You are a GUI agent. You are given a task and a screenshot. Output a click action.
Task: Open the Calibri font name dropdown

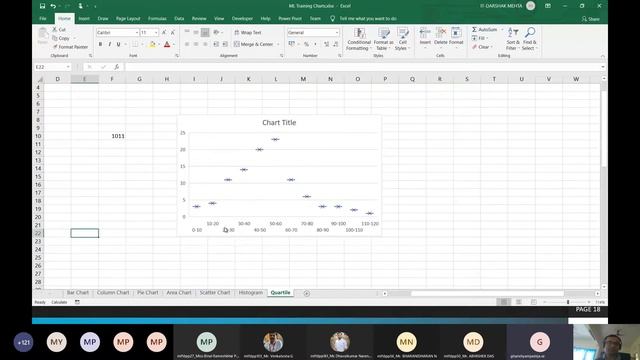pos(137,32)
